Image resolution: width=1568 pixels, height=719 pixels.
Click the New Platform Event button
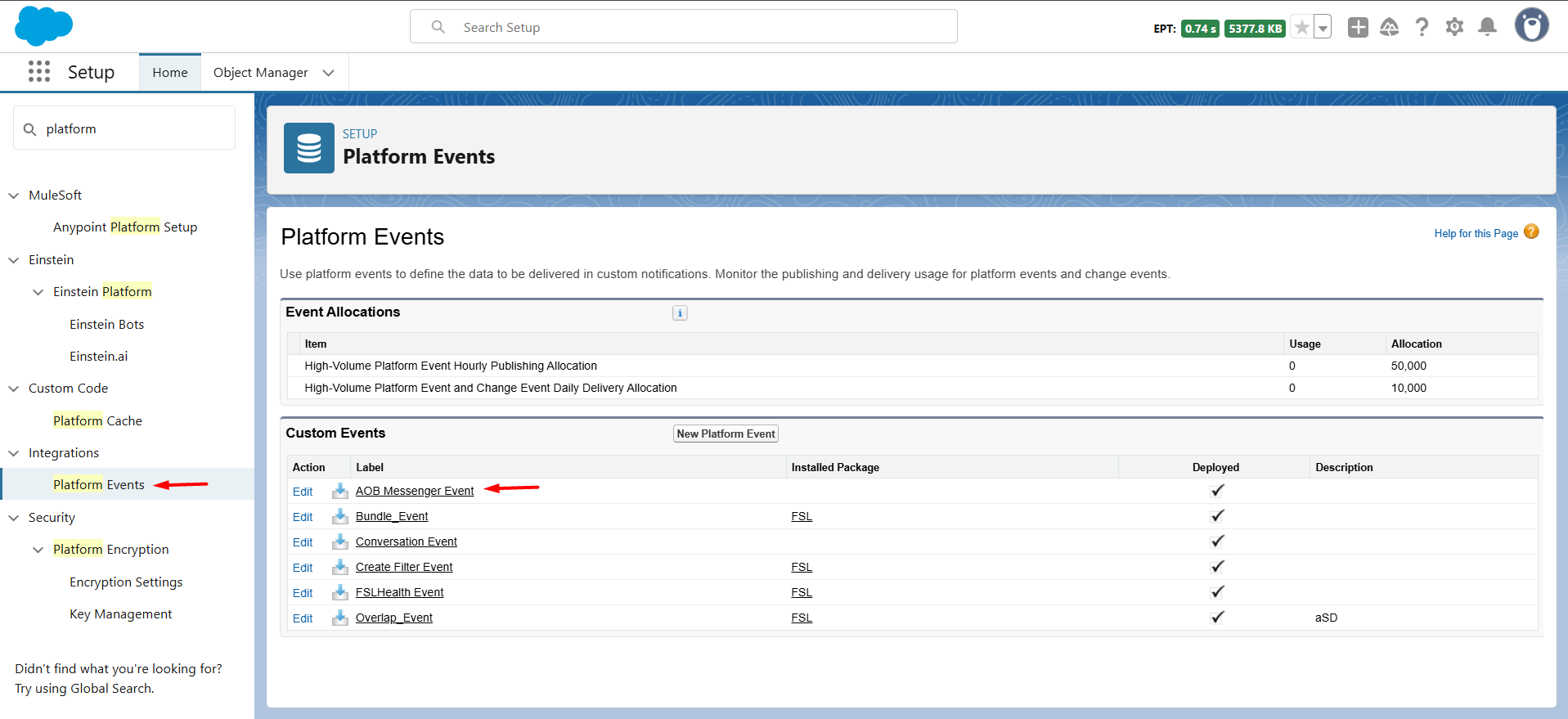pyautogui.click(x=726, y=434)
